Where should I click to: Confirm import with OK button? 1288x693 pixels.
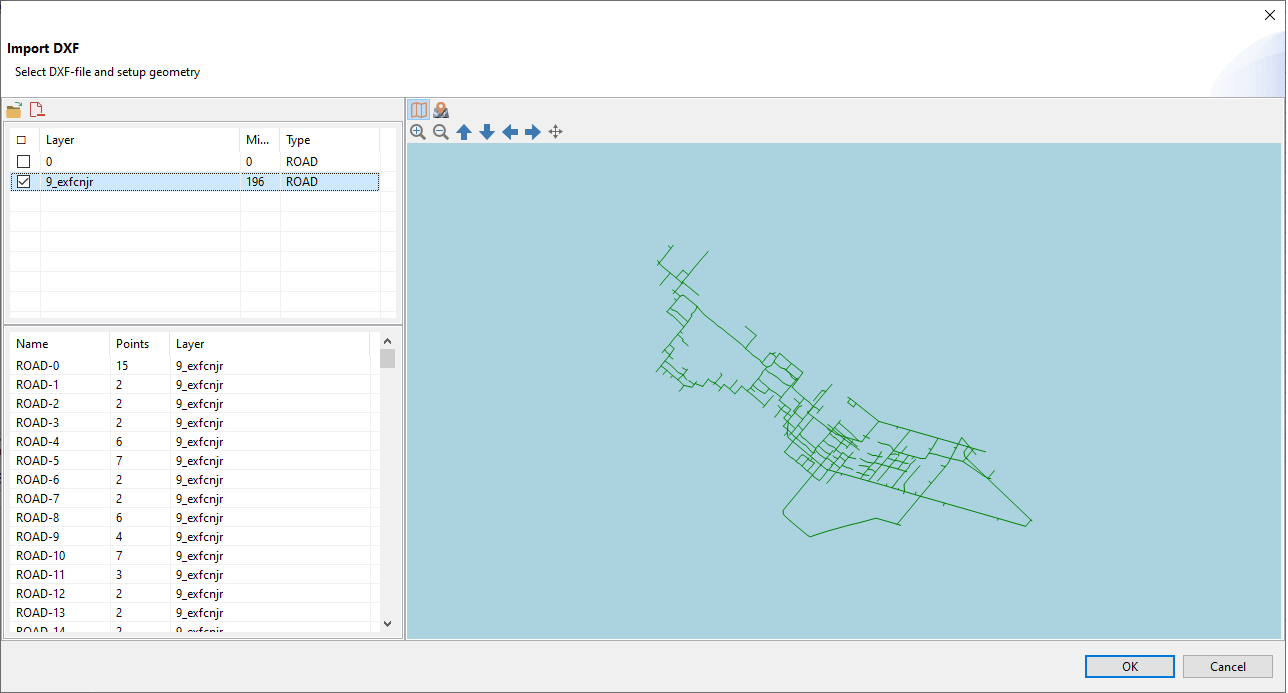pos(1130,667)
